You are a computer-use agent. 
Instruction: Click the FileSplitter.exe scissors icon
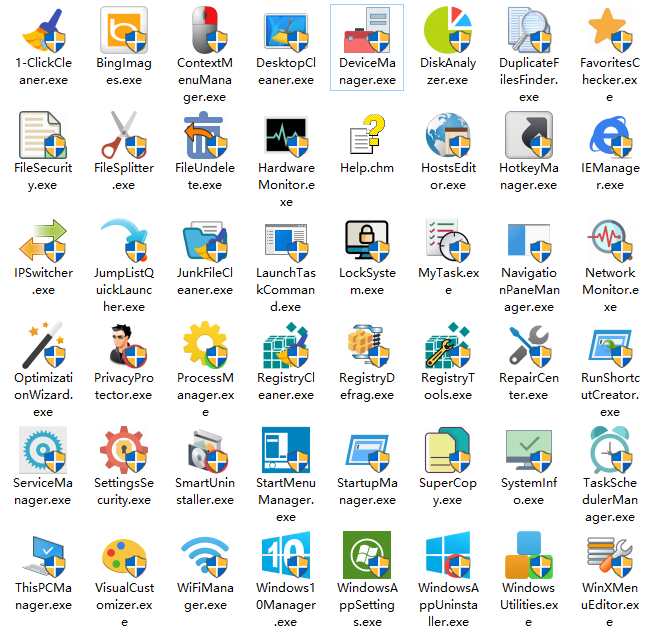(x=124, y=135)
